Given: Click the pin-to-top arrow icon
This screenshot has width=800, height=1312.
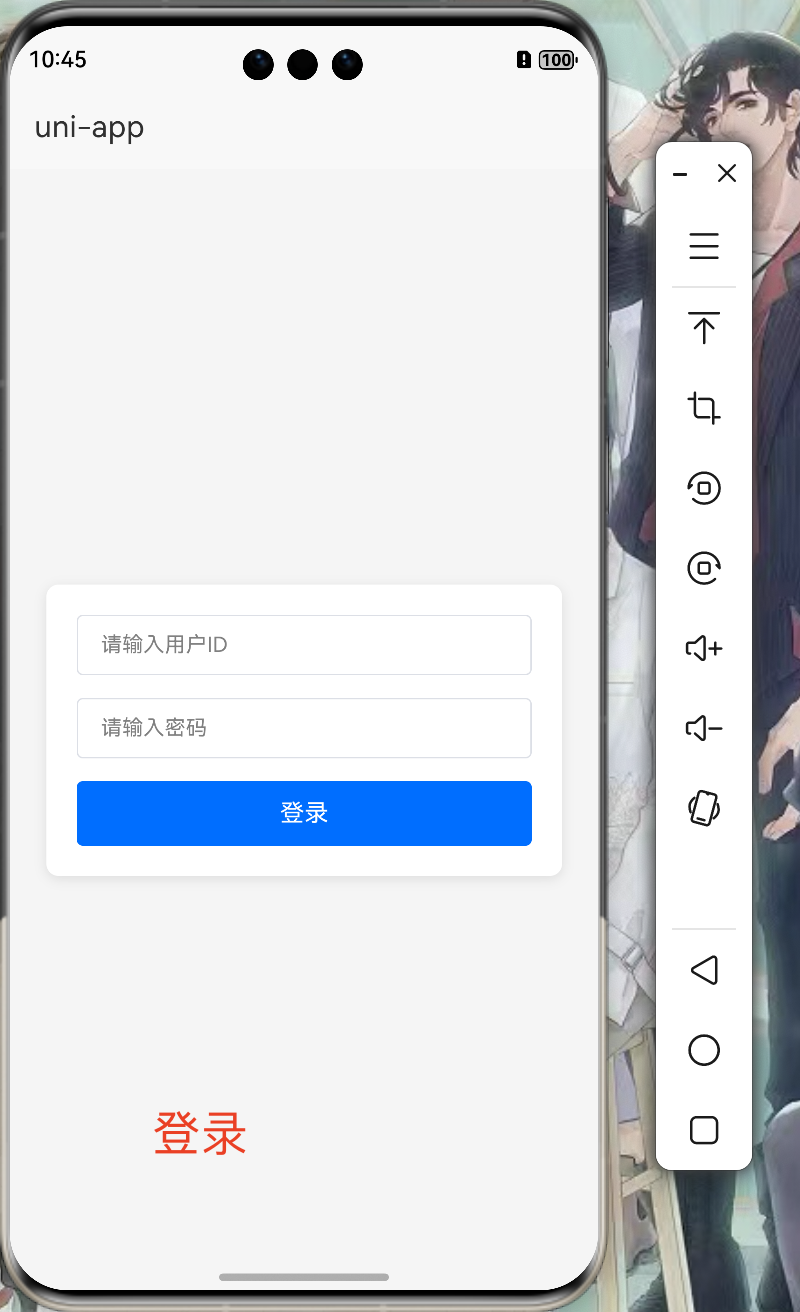Looking at the screenshot, I should 704,327.
